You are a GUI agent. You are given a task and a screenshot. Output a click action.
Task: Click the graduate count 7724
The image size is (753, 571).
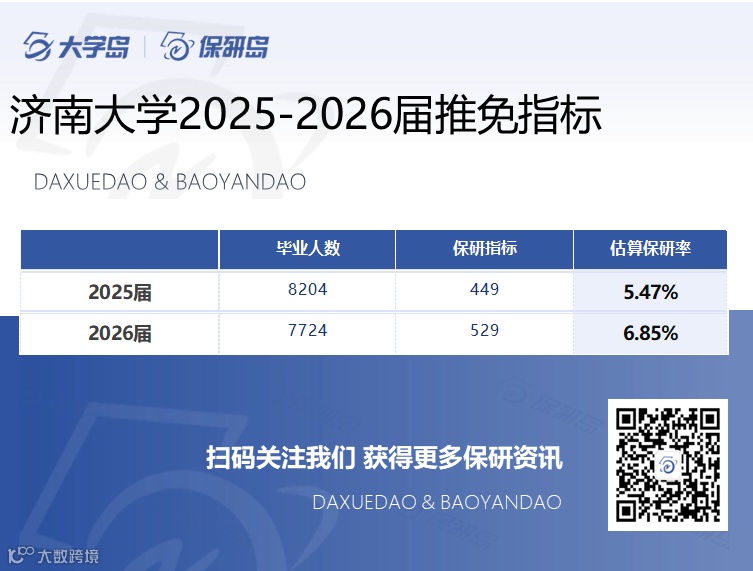(307, 330)
